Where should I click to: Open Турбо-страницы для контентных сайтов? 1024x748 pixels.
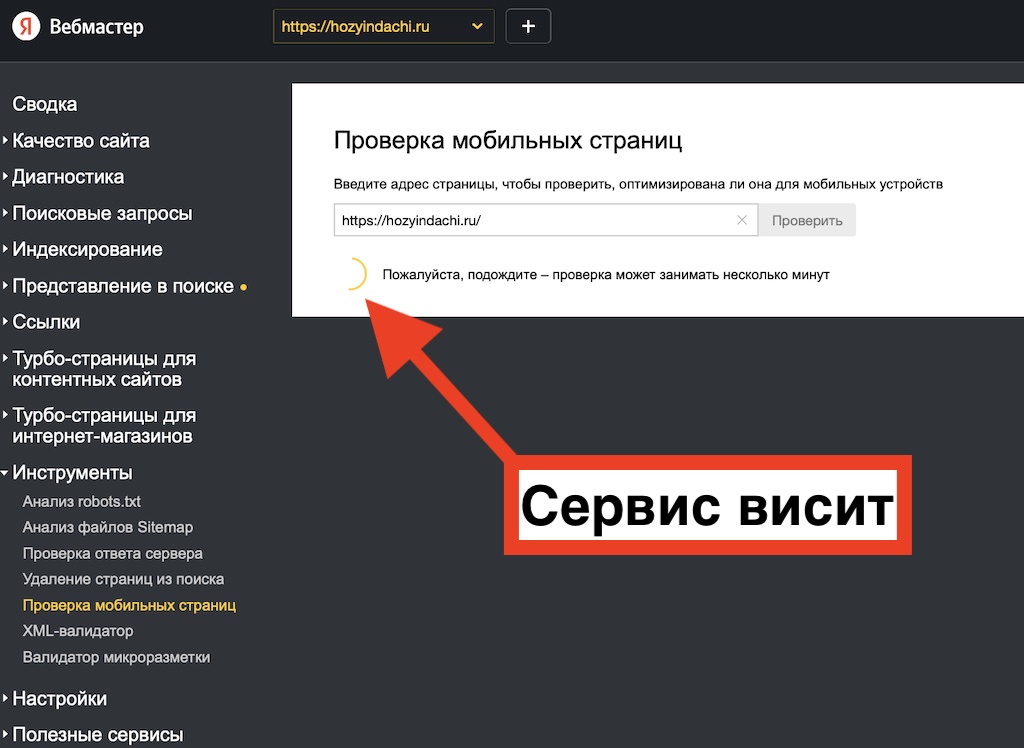pyautogui.click(x=104, y=368)
